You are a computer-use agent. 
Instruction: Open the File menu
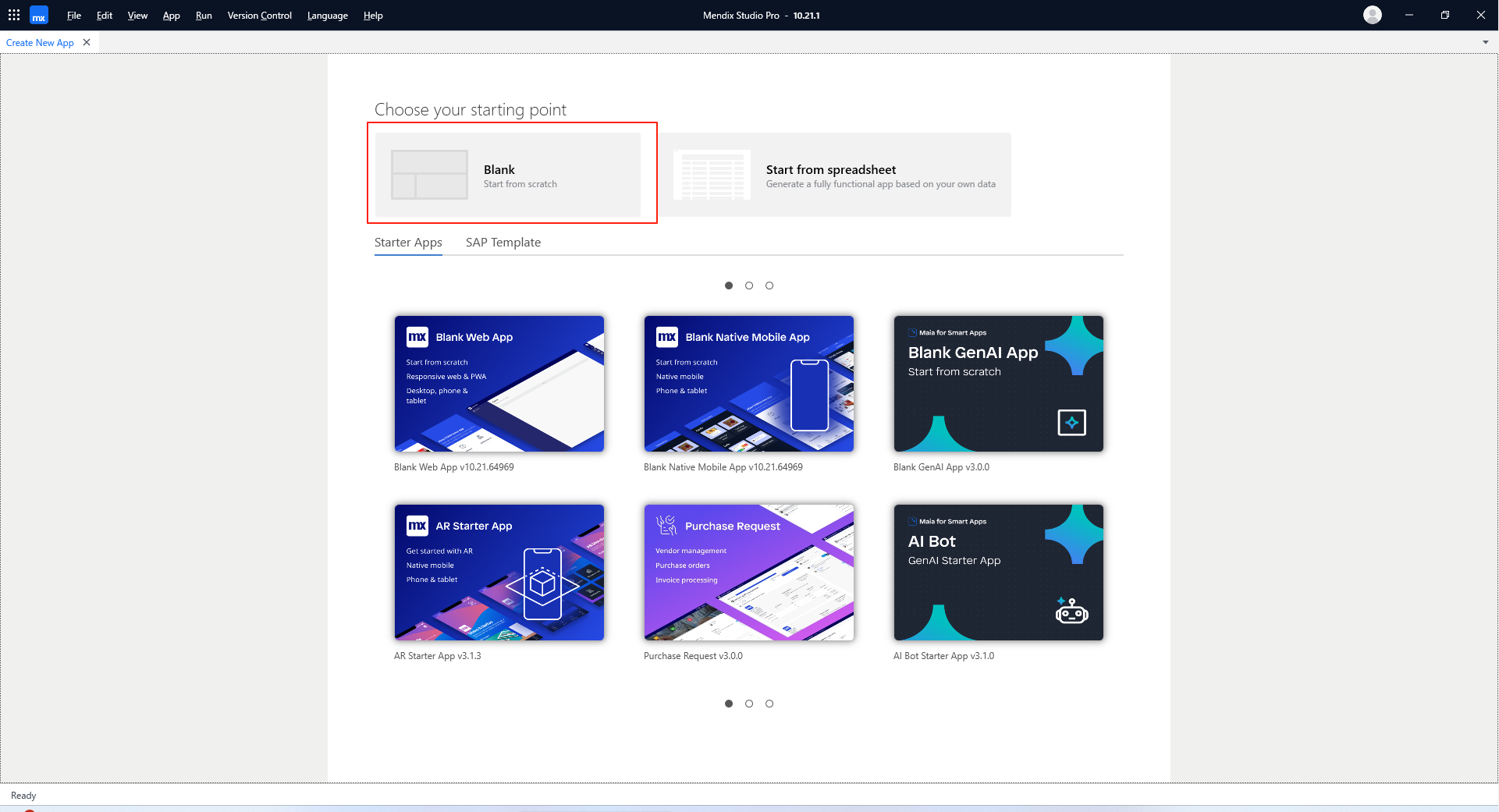74,16
